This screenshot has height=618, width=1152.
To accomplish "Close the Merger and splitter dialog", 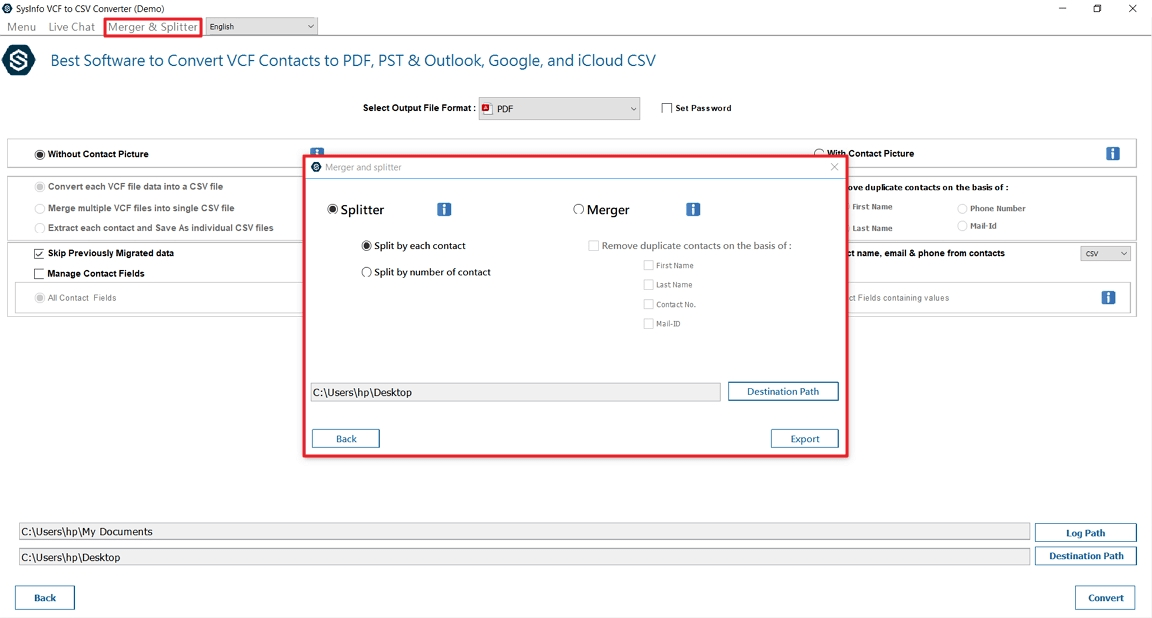I will [834, 167].
